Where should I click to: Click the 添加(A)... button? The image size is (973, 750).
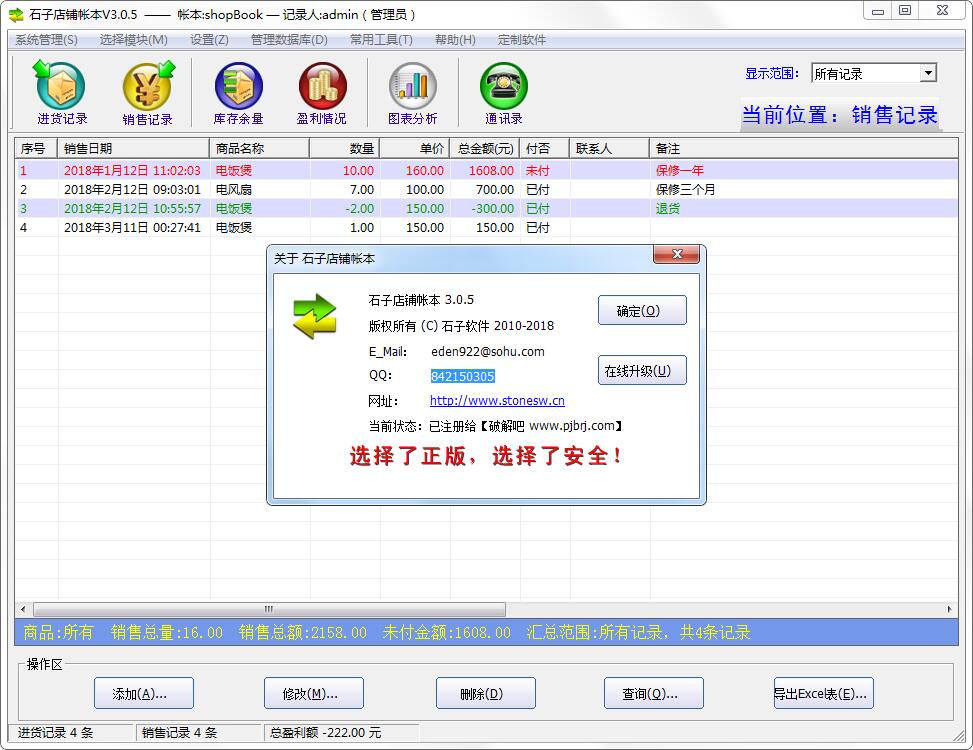coord(143,693)
